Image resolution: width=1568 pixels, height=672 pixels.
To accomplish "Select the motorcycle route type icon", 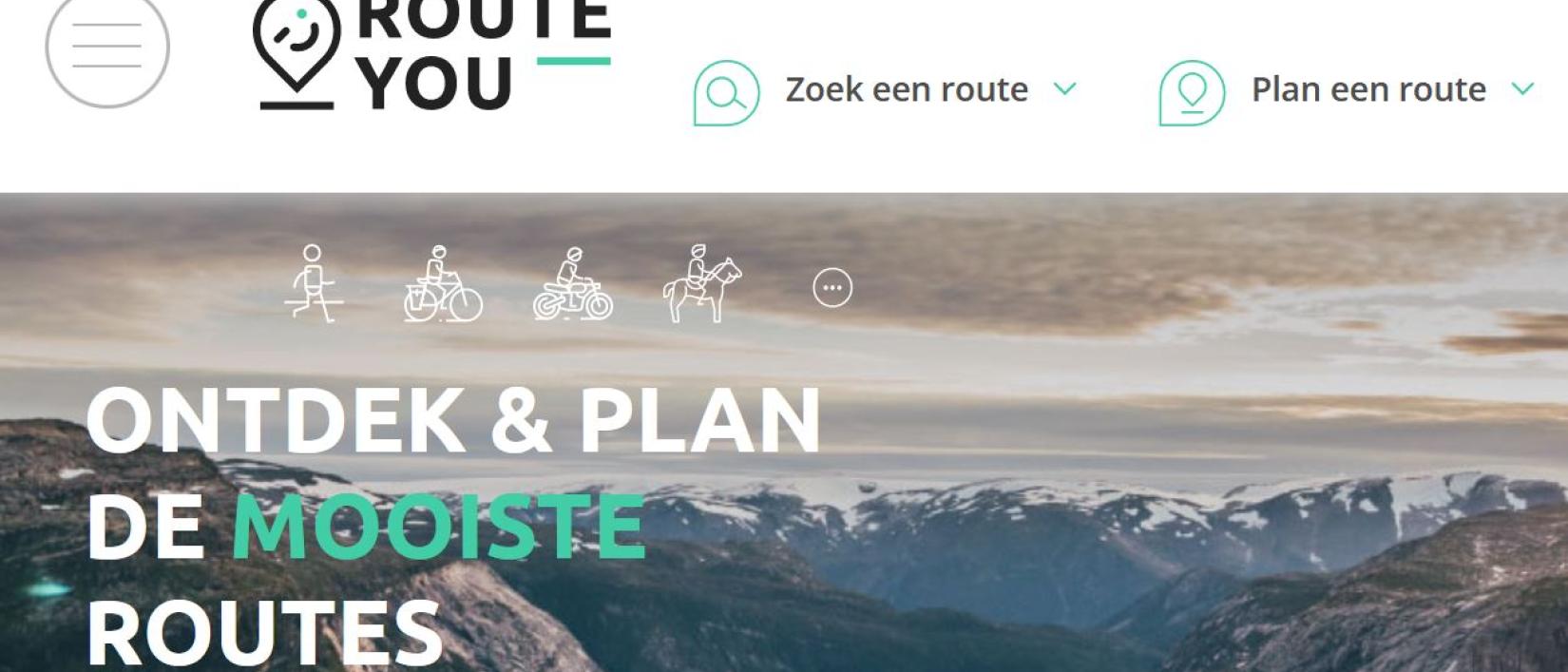I will [x=573, y=283].
